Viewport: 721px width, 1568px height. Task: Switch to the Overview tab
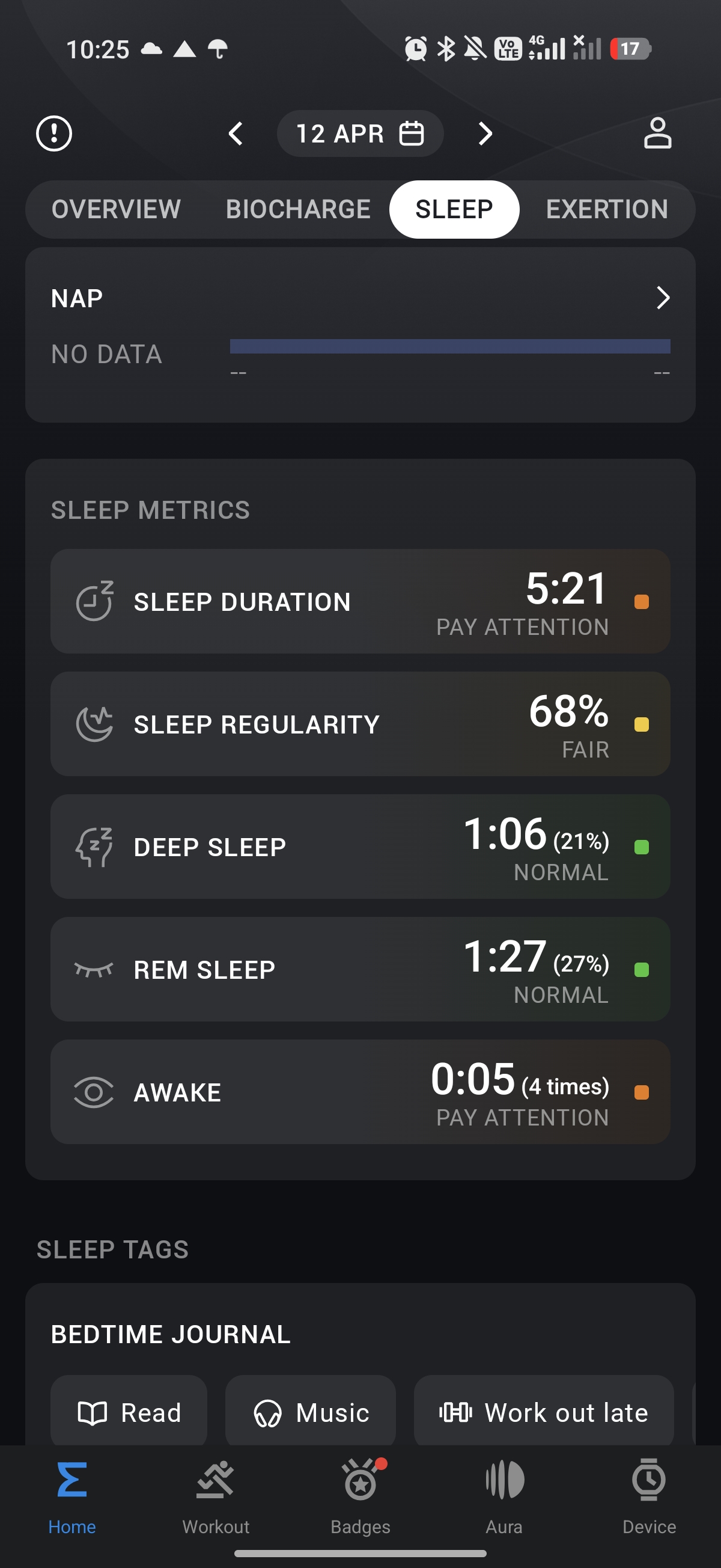click(x=115, y=209)
